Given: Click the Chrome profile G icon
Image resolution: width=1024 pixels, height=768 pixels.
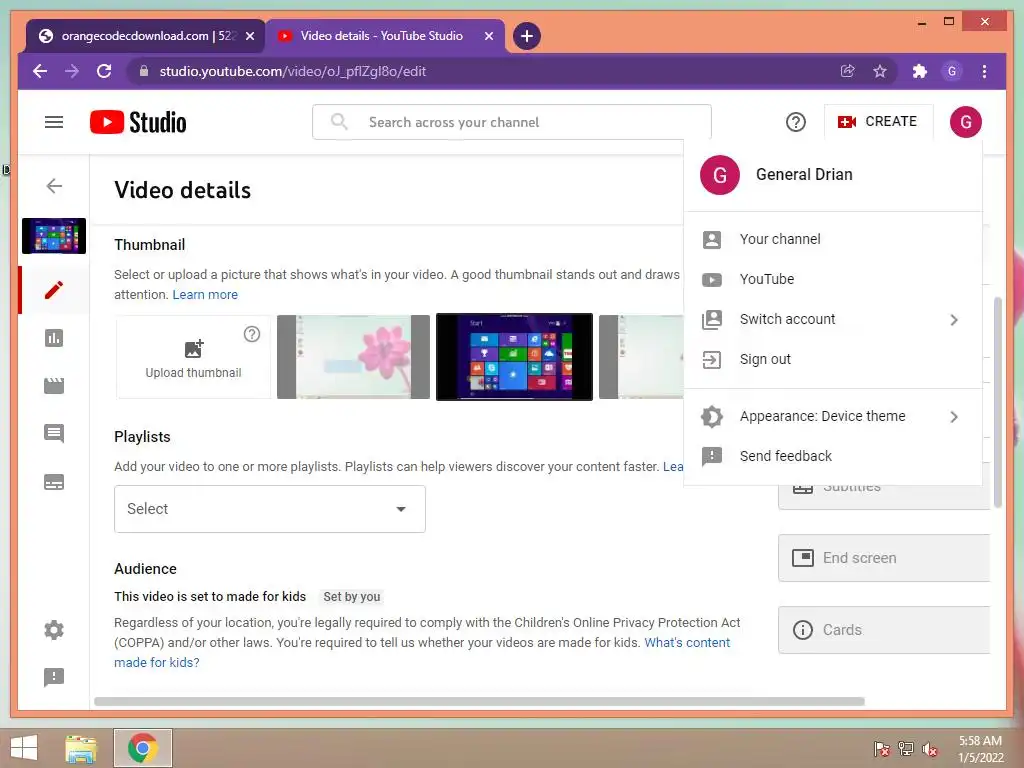Looking at the screenshot, I should point(952,71).
